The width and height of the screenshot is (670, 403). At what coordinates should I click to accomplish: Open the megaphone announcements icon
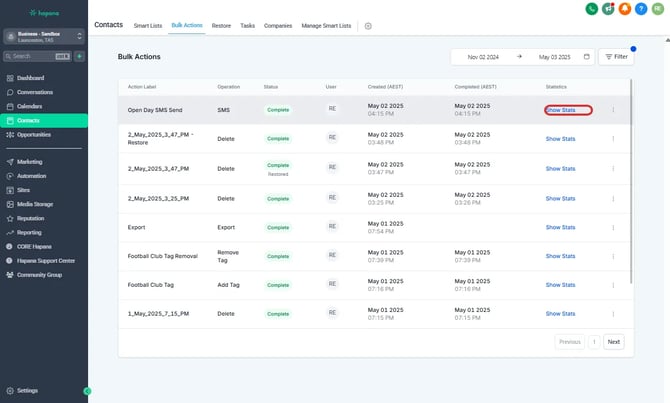(x=608, y=9)
